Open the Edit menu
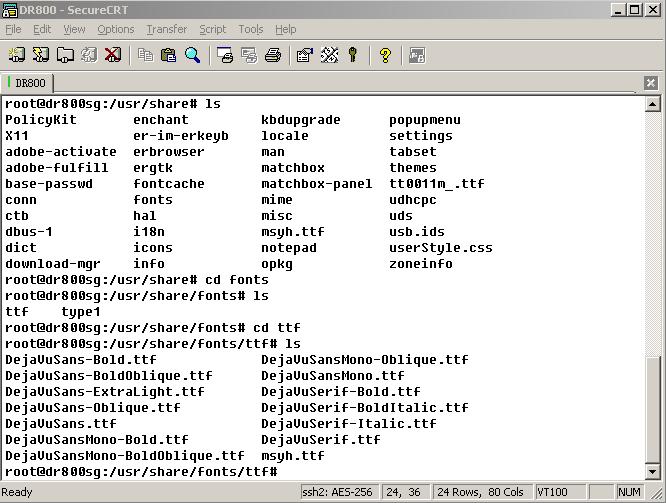 tap(42, 29)
